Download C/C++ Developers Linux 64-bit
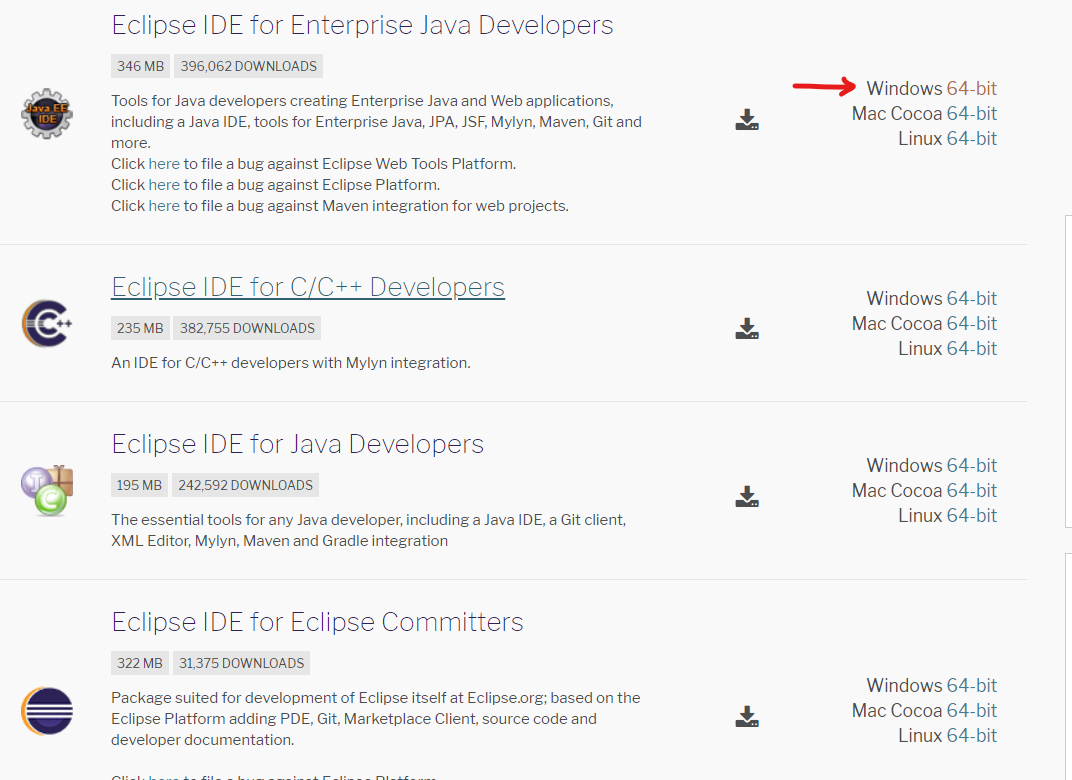This screenshot has width=1072, height=780. click(972, 349)
